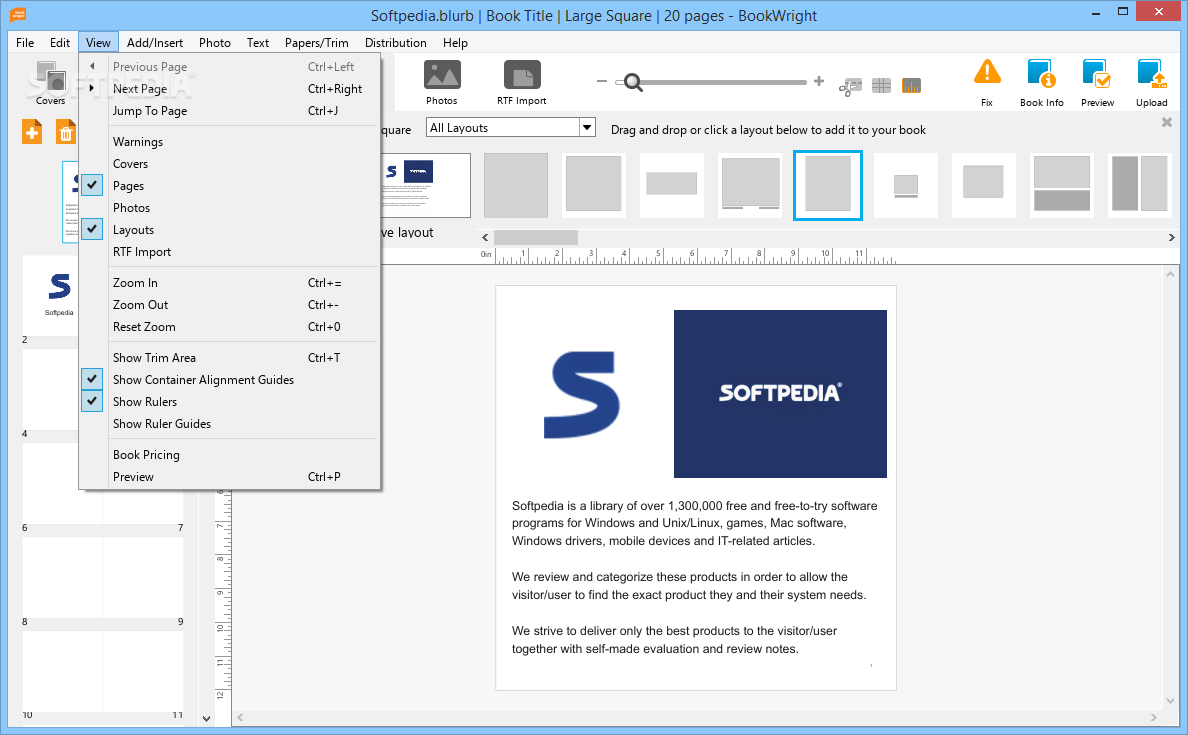Select the highlighted single-image layout thumbnail

coord(827,186)
